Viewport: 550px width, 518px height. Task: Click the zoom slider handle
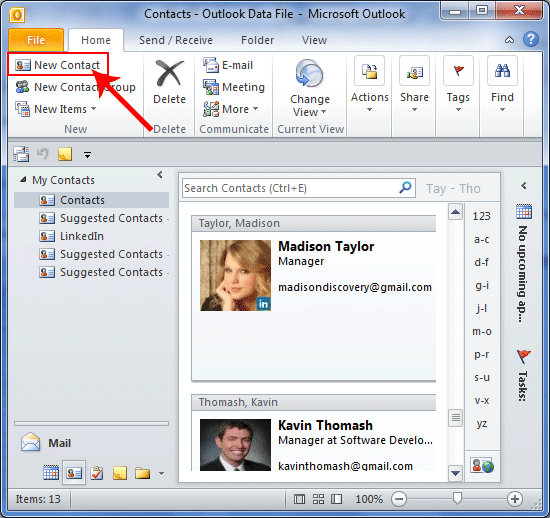[x=457, y=498]
